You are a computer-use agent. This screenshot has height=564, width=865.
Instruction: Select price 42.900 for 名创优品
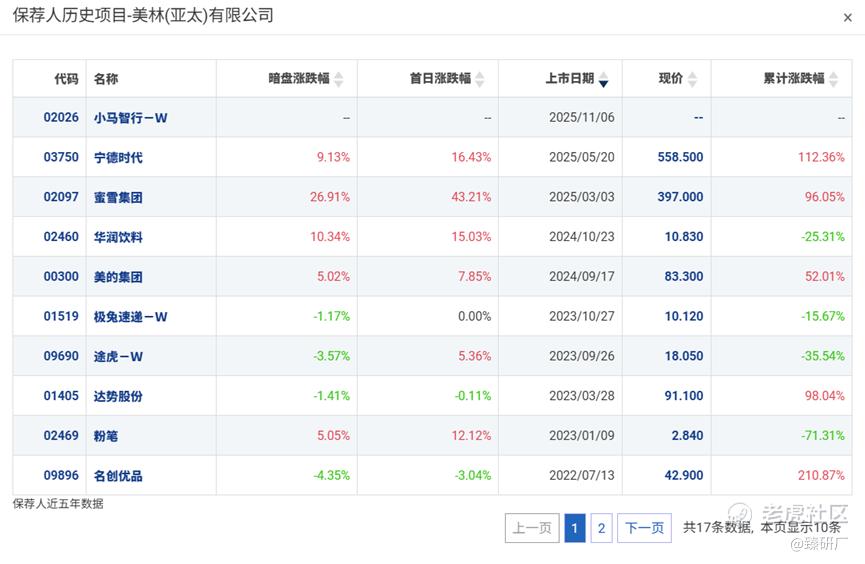pos(684,475)
